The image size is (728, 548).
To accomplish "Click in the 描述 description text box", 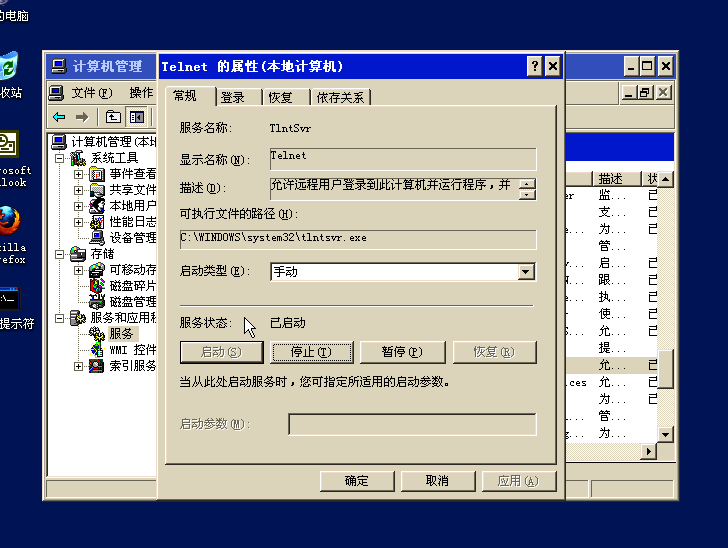I will (394, 189).
